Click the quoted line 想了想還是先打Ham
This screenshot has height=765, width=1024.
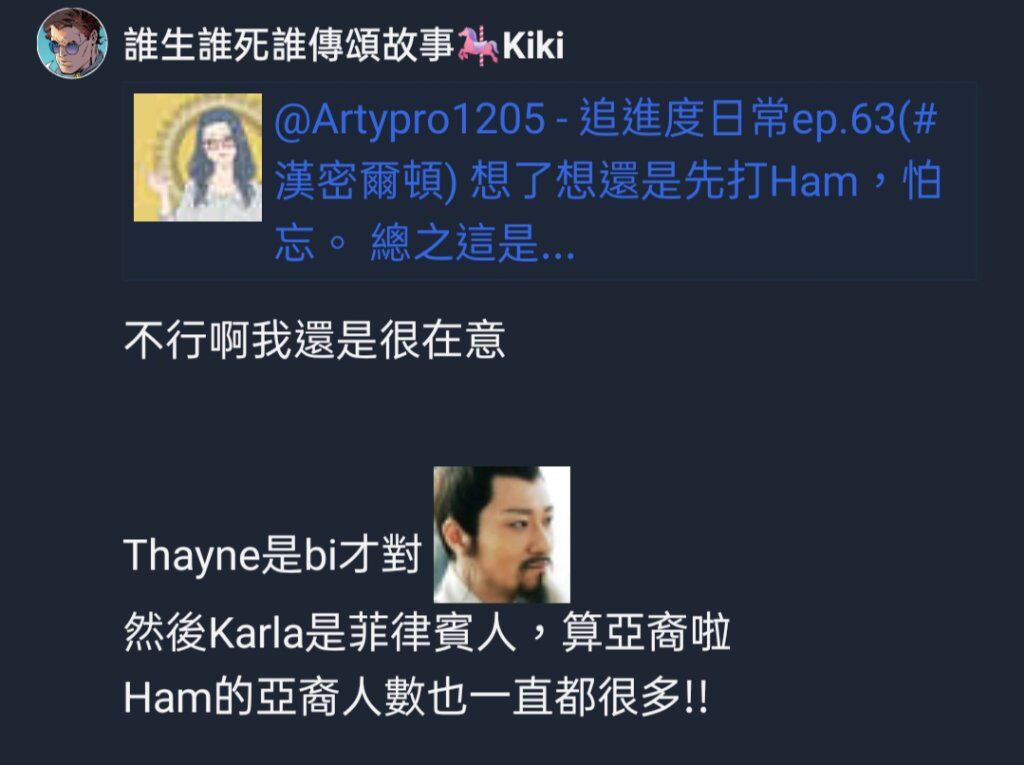click(664, 181)
